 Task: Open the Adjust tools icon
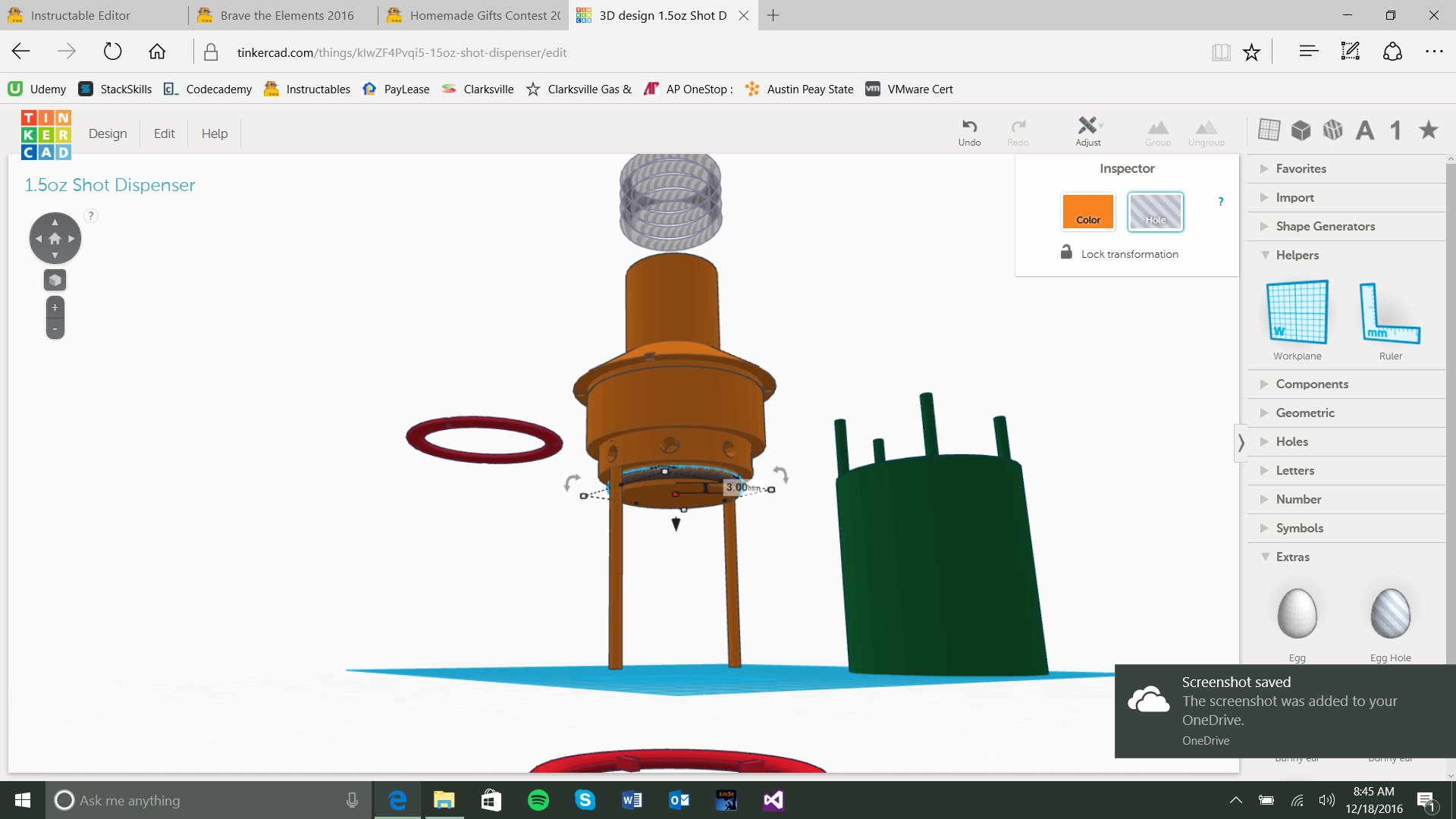pyautogui.click(x=1087, y=127)
